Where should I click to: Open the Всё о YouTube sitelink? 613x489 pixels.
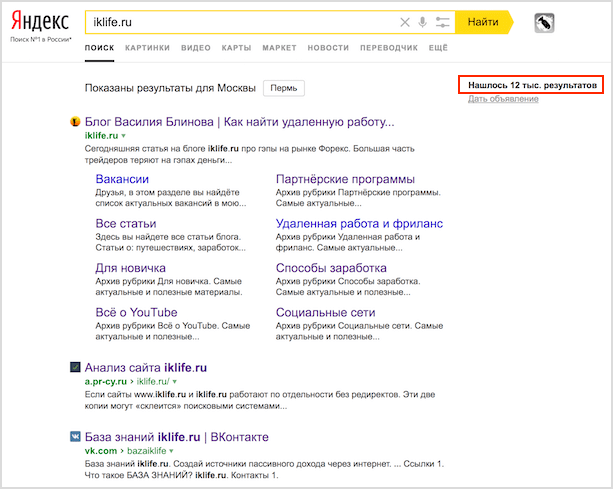click(x=136, y=312)
